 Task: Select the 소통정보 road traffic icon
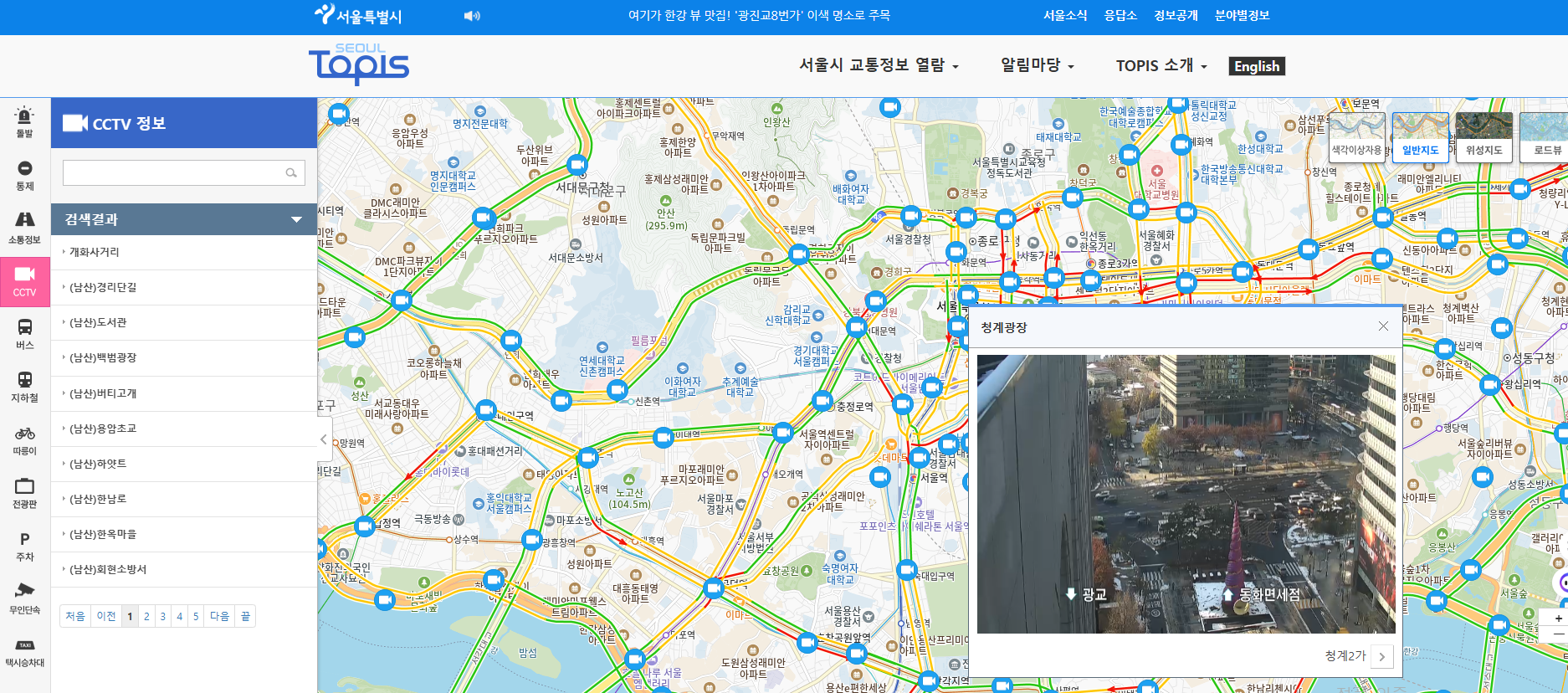tap(24, 228)
